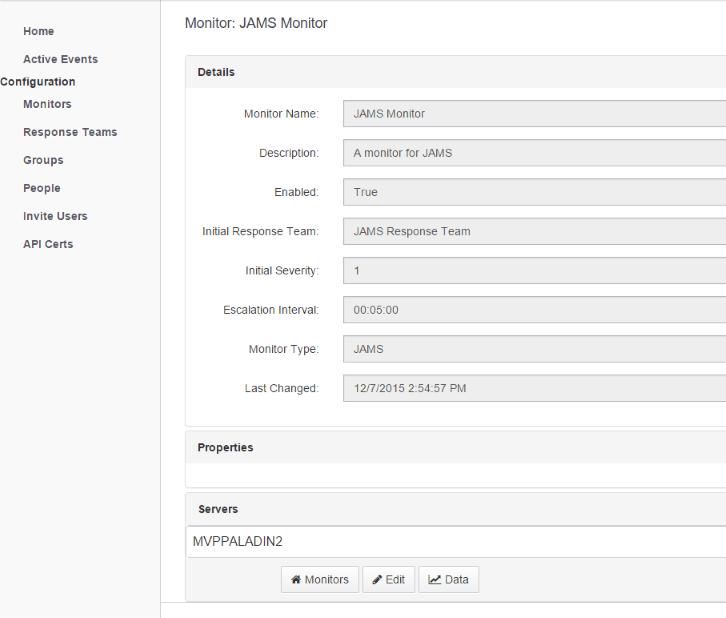The height and width of the screenshot is (618, 726).
Task: Navigate to People
Action: pyautogui.click(x=42, y=188)
